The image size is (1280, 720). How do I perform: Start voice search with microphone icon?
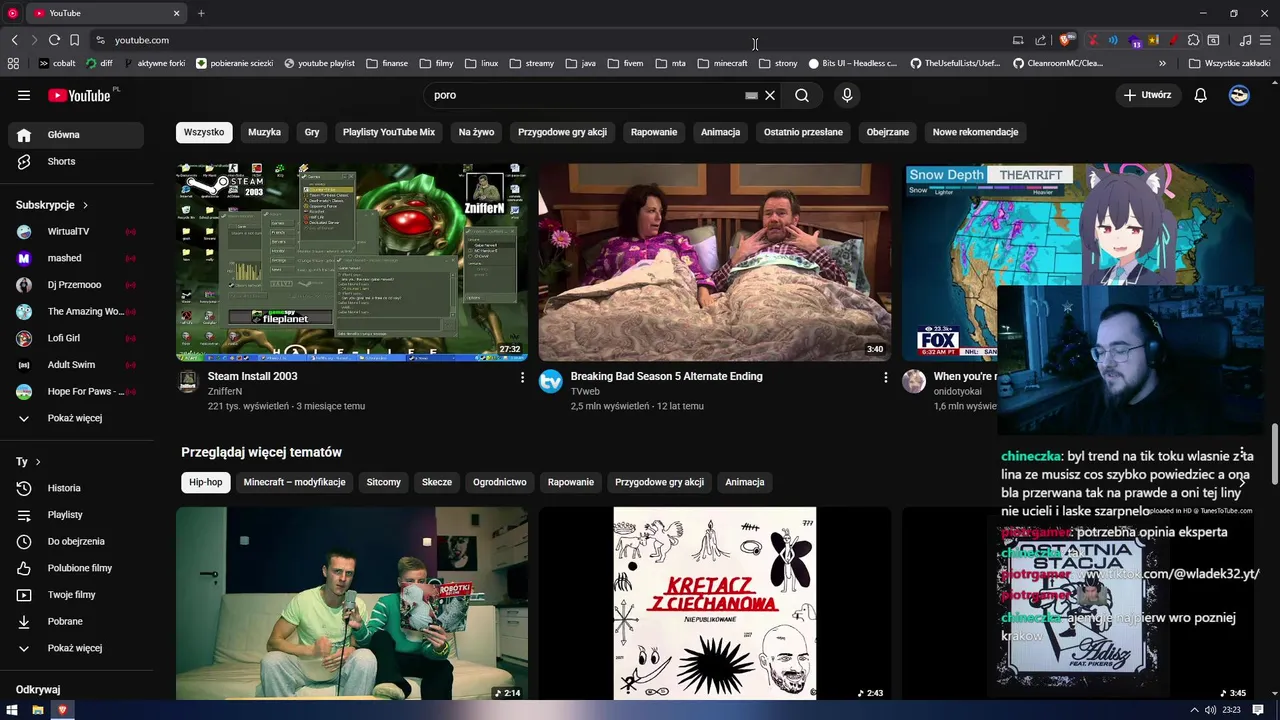pyautogui.click(x=847, y=95)
